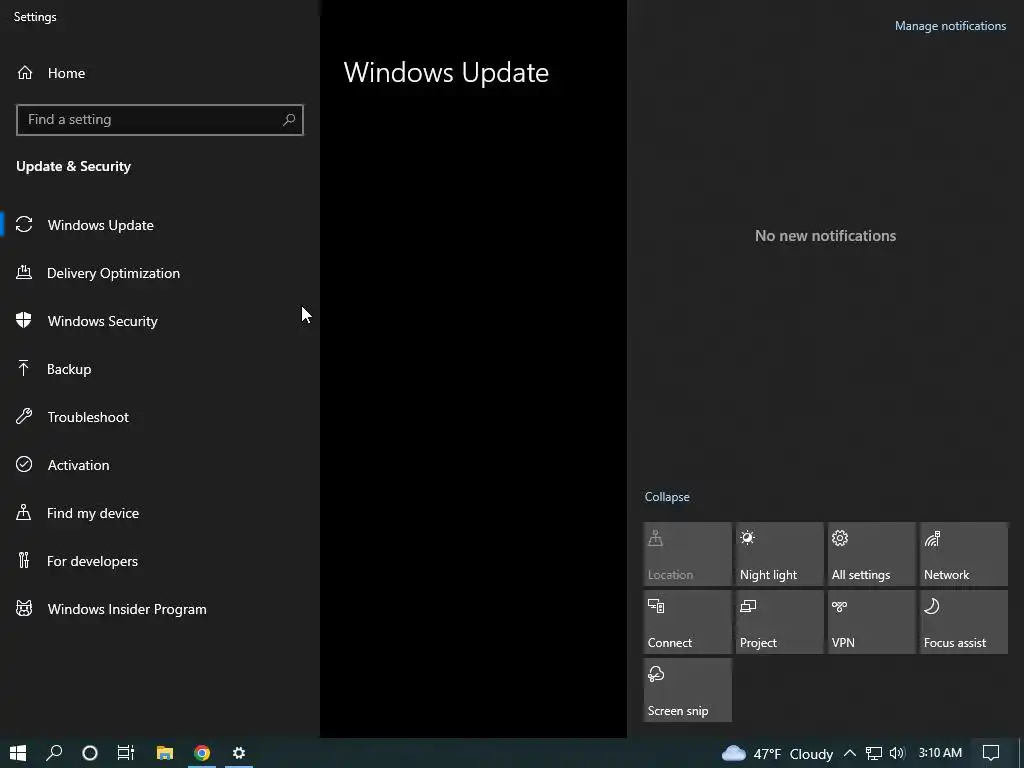Screen dimensions: 1024x768
Task: Open the Project quick action tile
Action: (779, 622)
